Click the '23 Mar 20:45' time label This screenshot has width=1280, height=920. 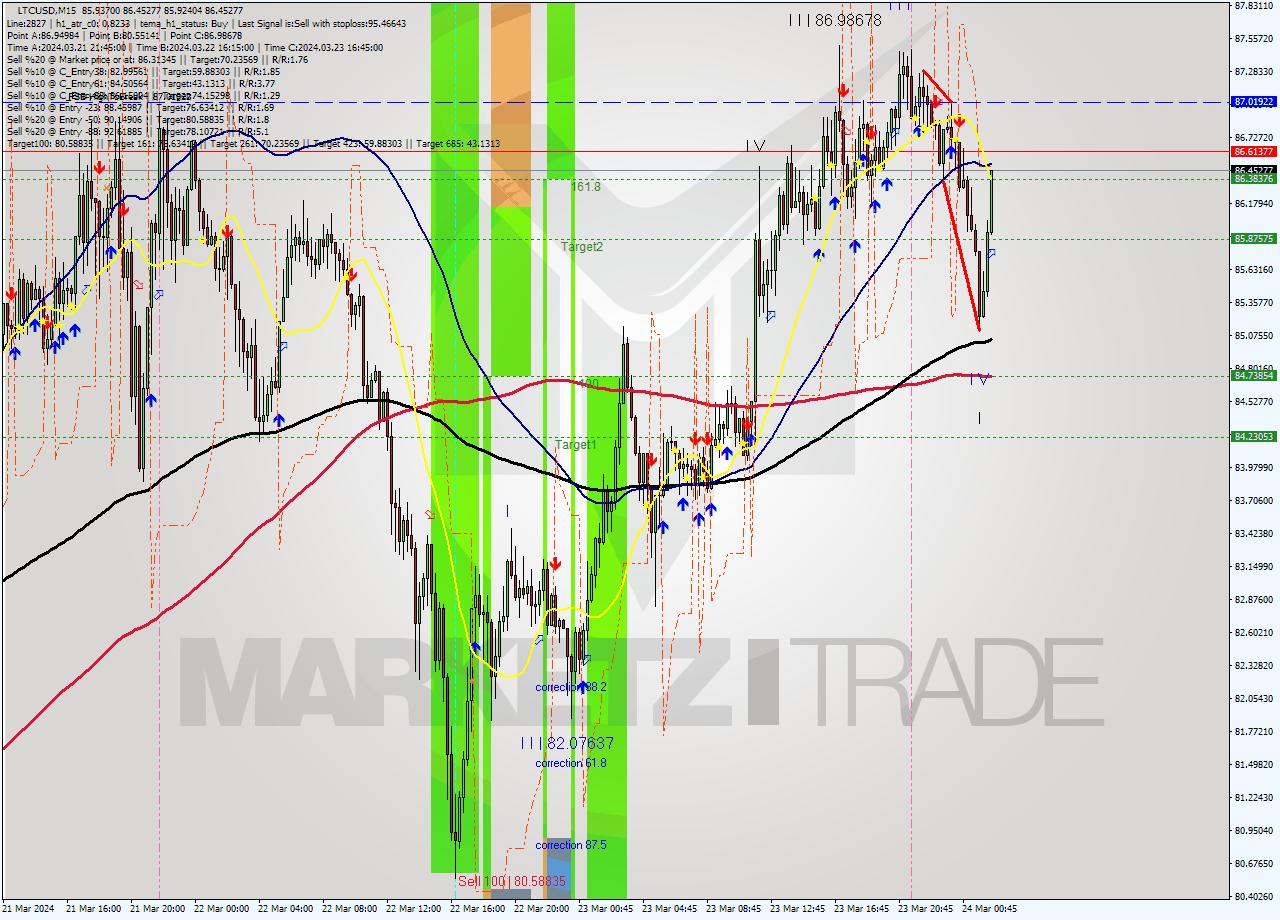pos(926,909)
